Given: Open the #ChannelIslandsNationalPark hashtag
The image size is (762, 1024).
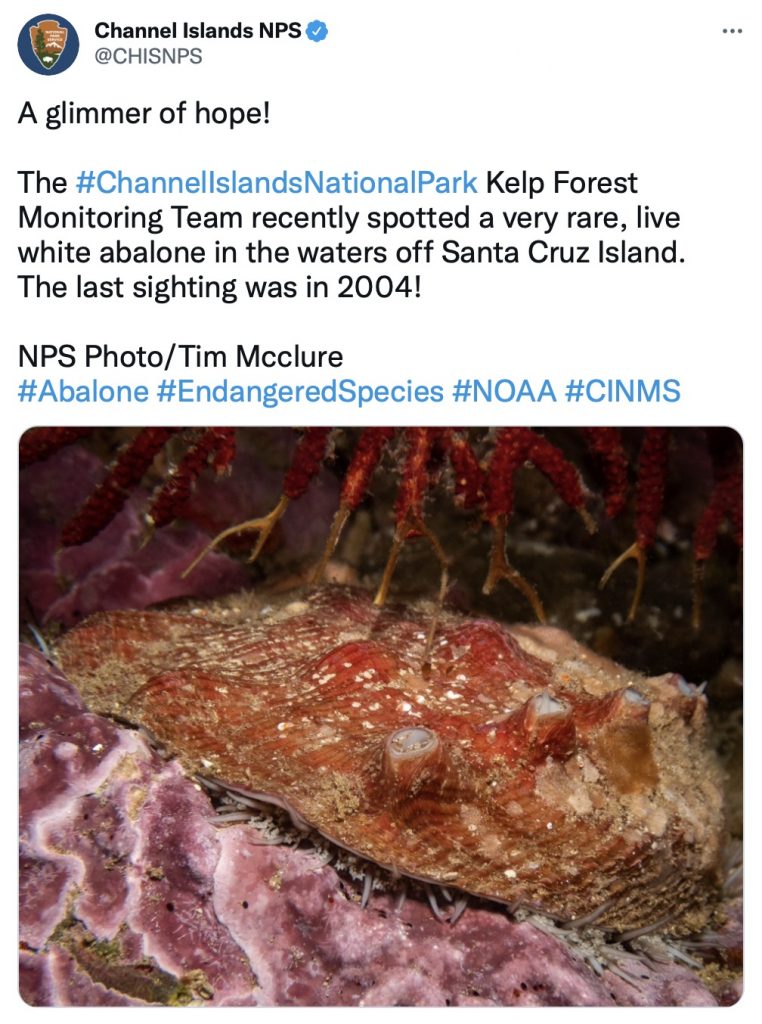Looking at the screenshot, I should pos(278,184).
